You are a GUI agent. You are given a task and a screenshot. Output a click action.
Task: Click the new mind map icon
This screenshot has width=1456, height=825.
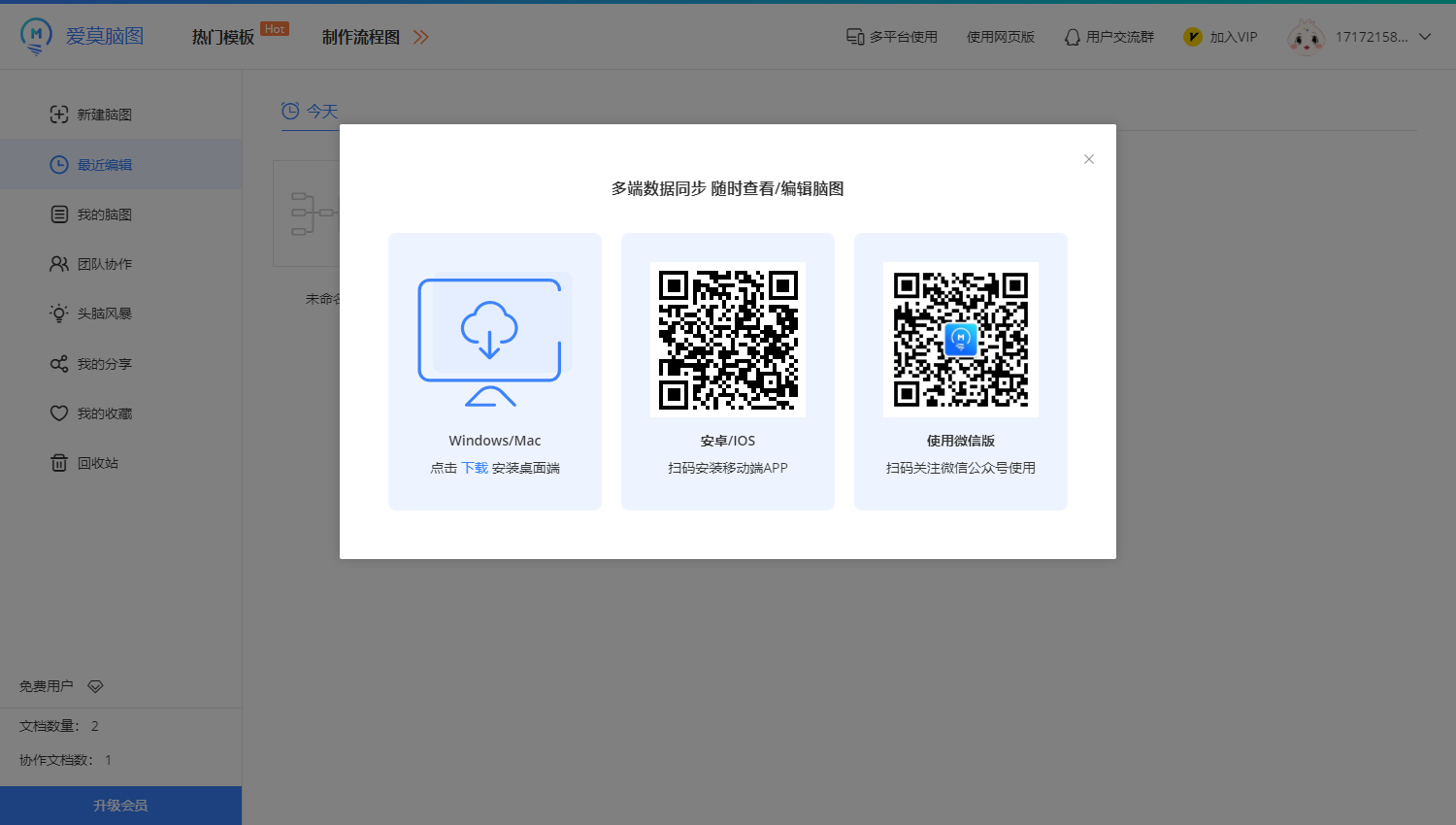pos(59,115)
